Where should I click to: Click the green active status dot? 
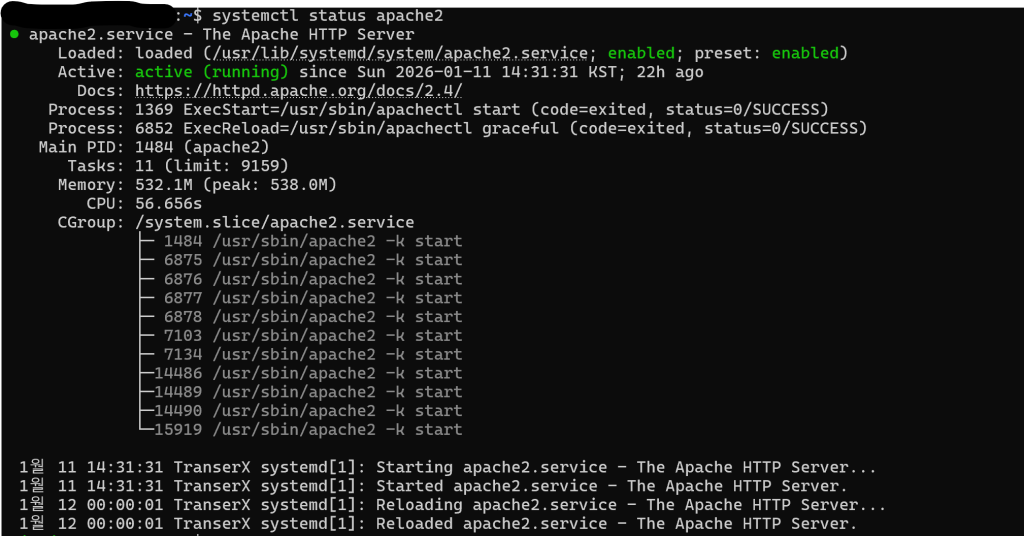coord(14,34)
